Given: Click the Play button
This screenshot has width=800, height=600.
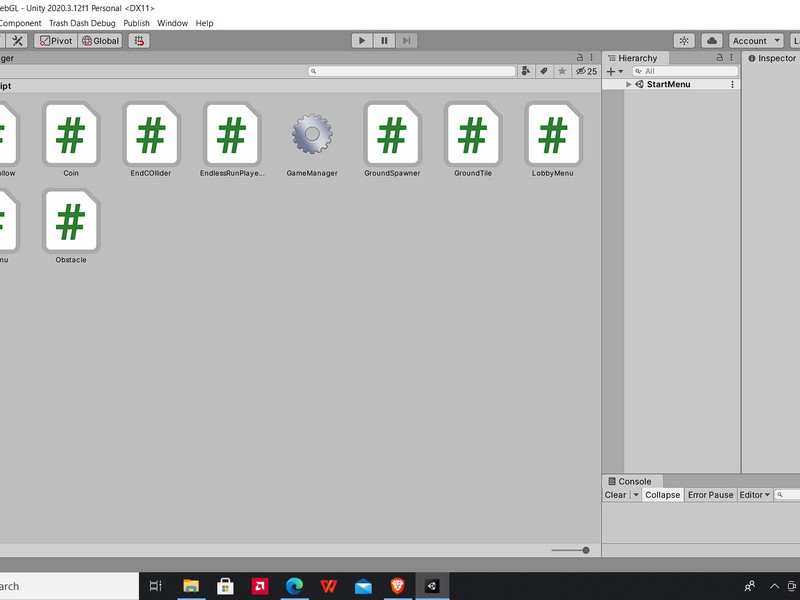Looking at the screenshot, I should coord(362,41).
